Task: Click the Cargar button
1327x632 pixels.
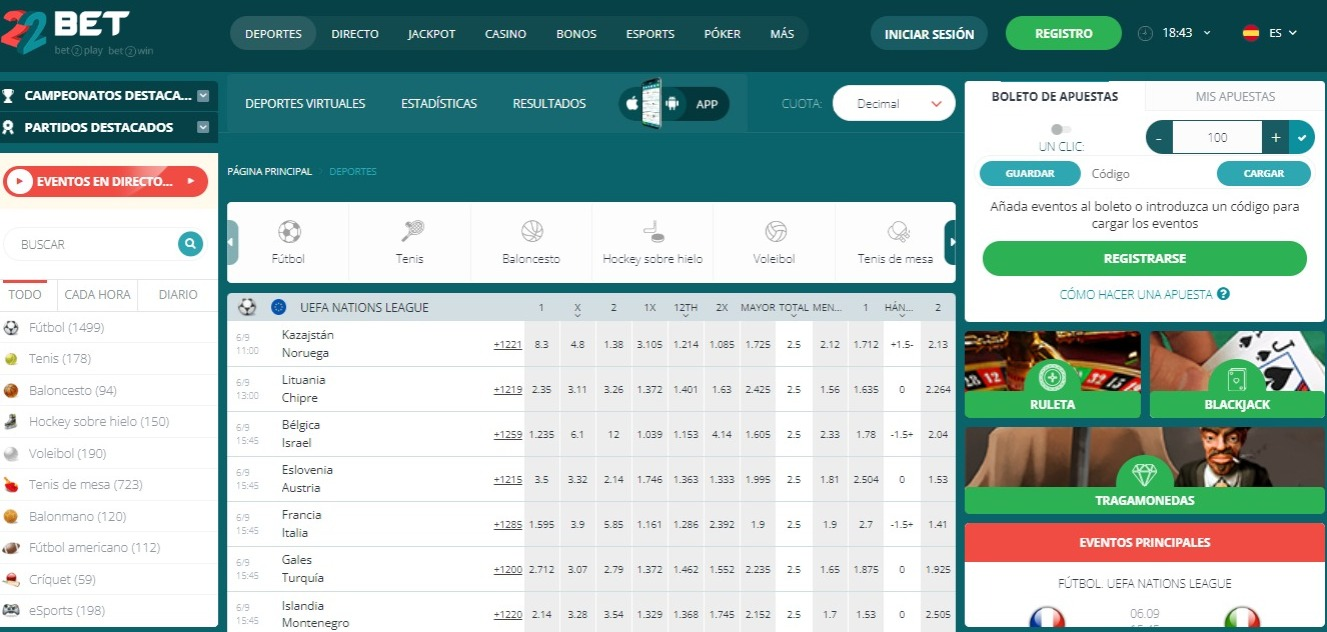Action: [x=1264, y=173]
